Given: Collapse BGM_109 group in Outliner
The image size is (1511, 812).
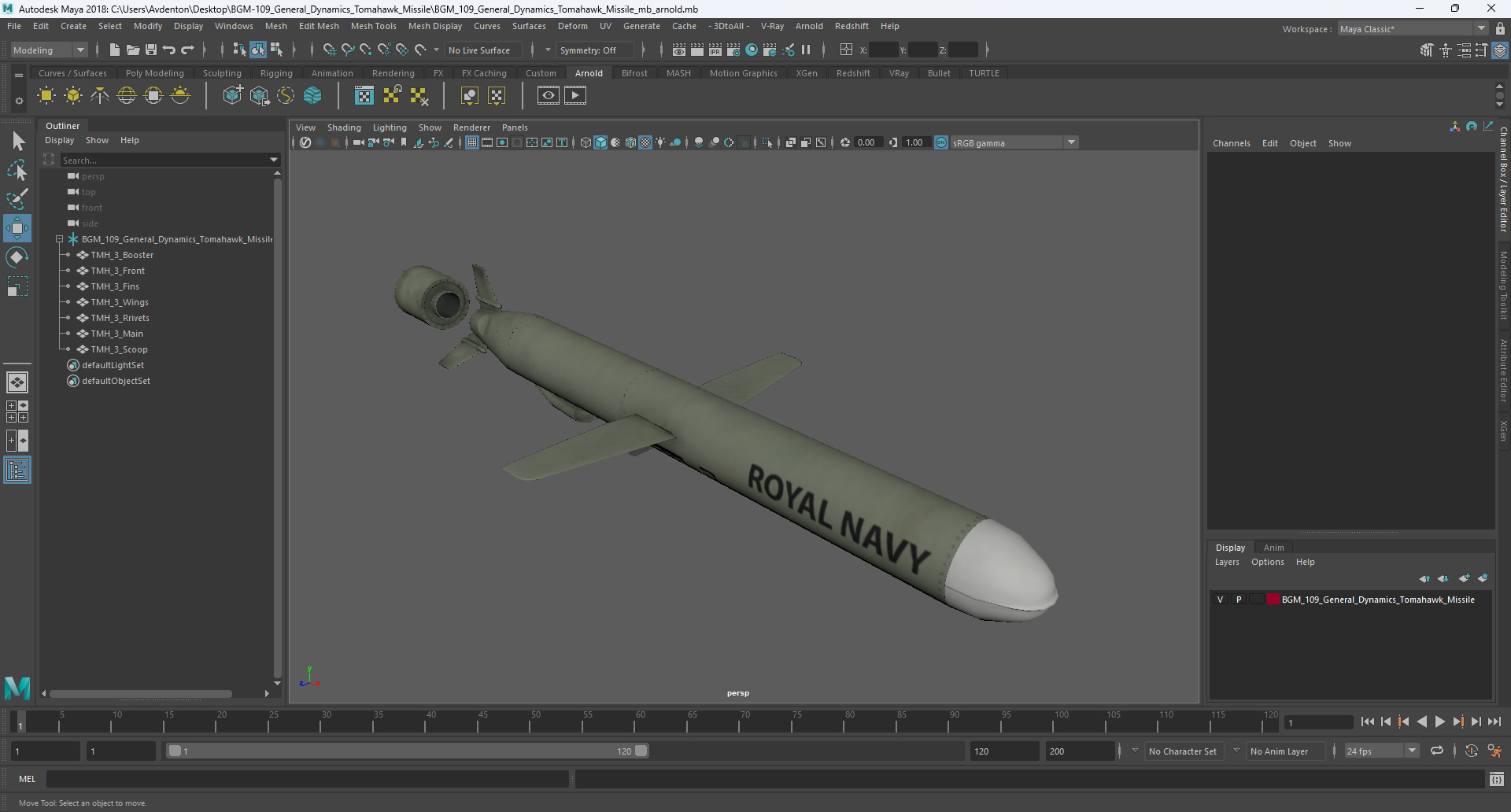Looking at the screenshot, I should tap(59, 239).
